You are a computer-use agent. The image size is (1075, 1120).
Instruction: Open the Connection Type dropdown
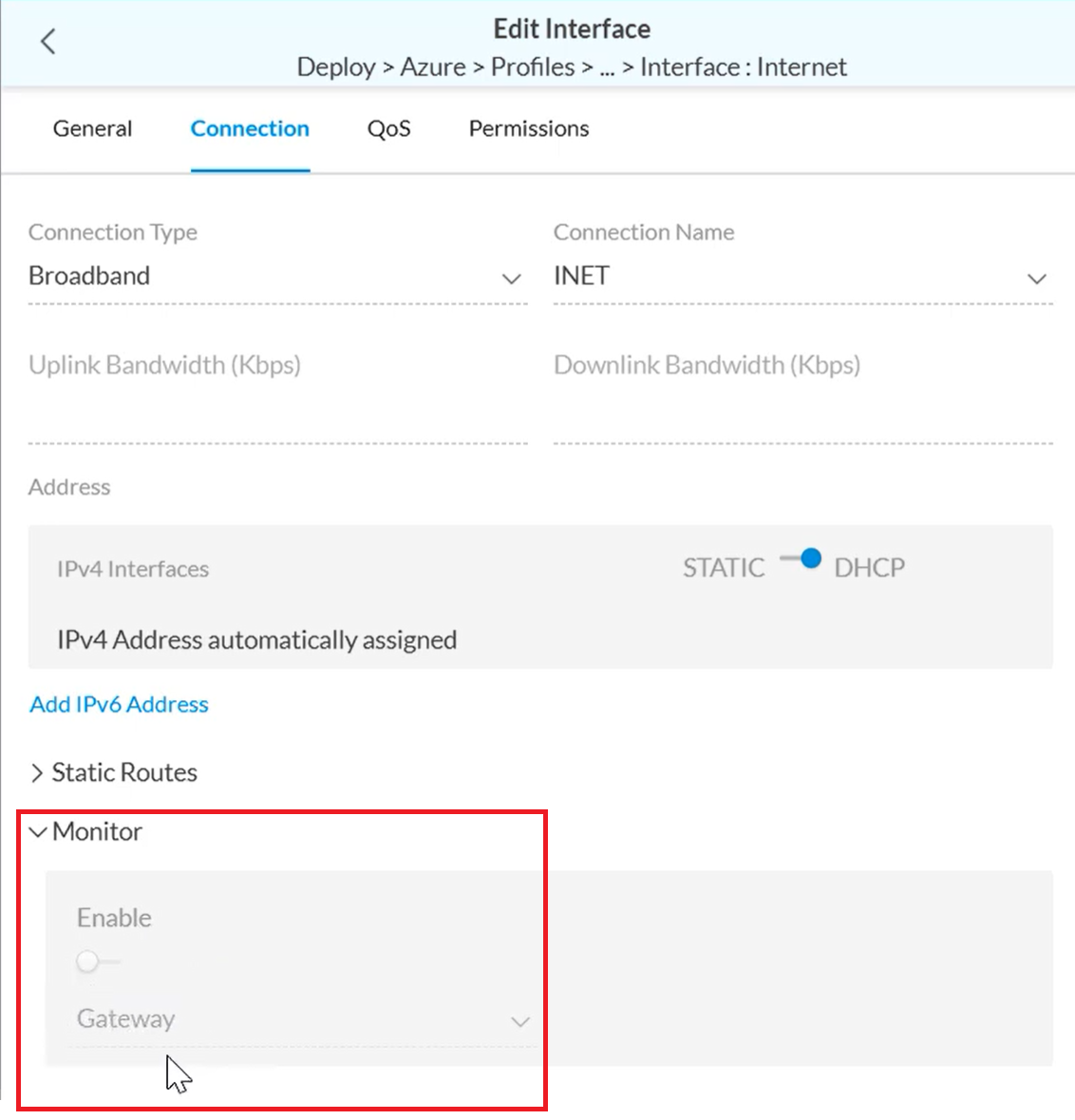(276, 276)
